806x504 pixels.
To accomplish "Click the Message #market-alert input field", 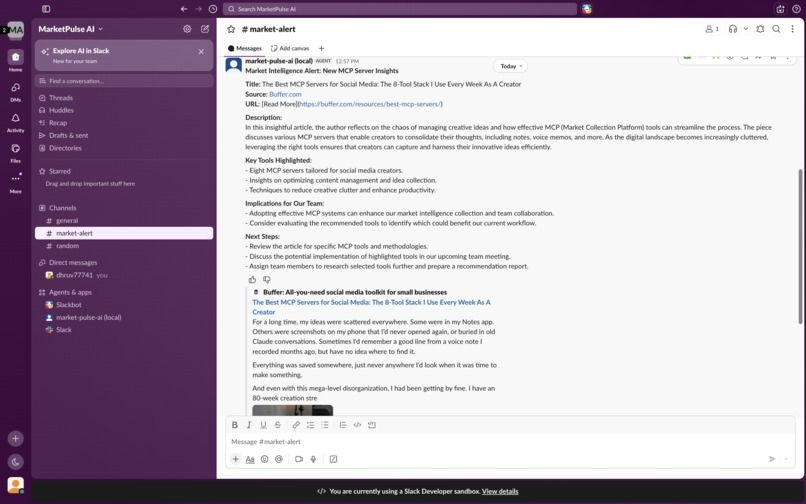I will pos(510,442).
